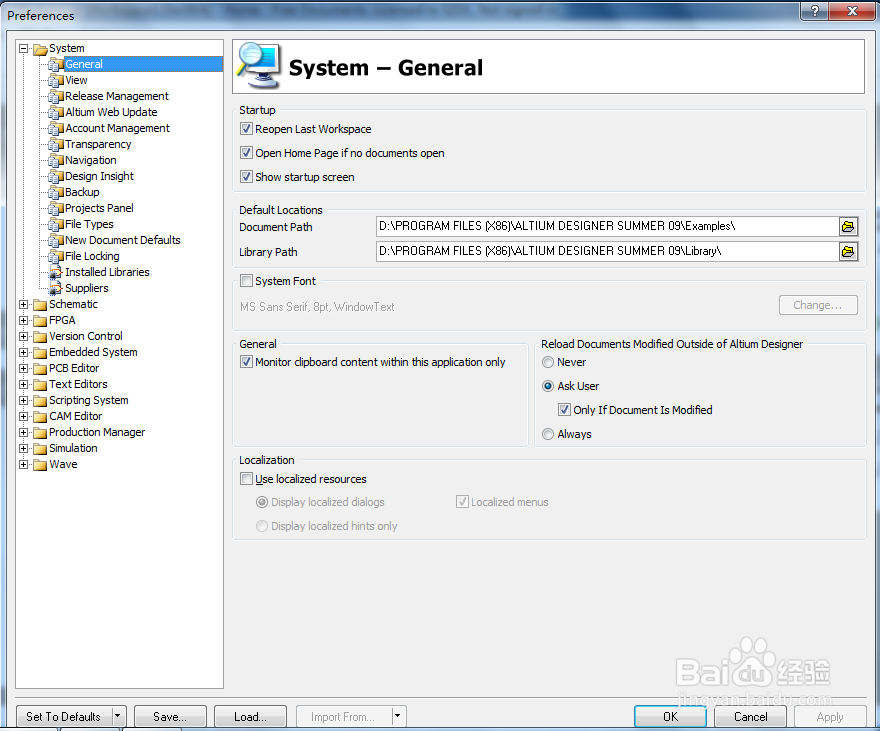This screenshot has width=880, height=731.
Task: Click the Transparency page icon
Action: point(56,145)
